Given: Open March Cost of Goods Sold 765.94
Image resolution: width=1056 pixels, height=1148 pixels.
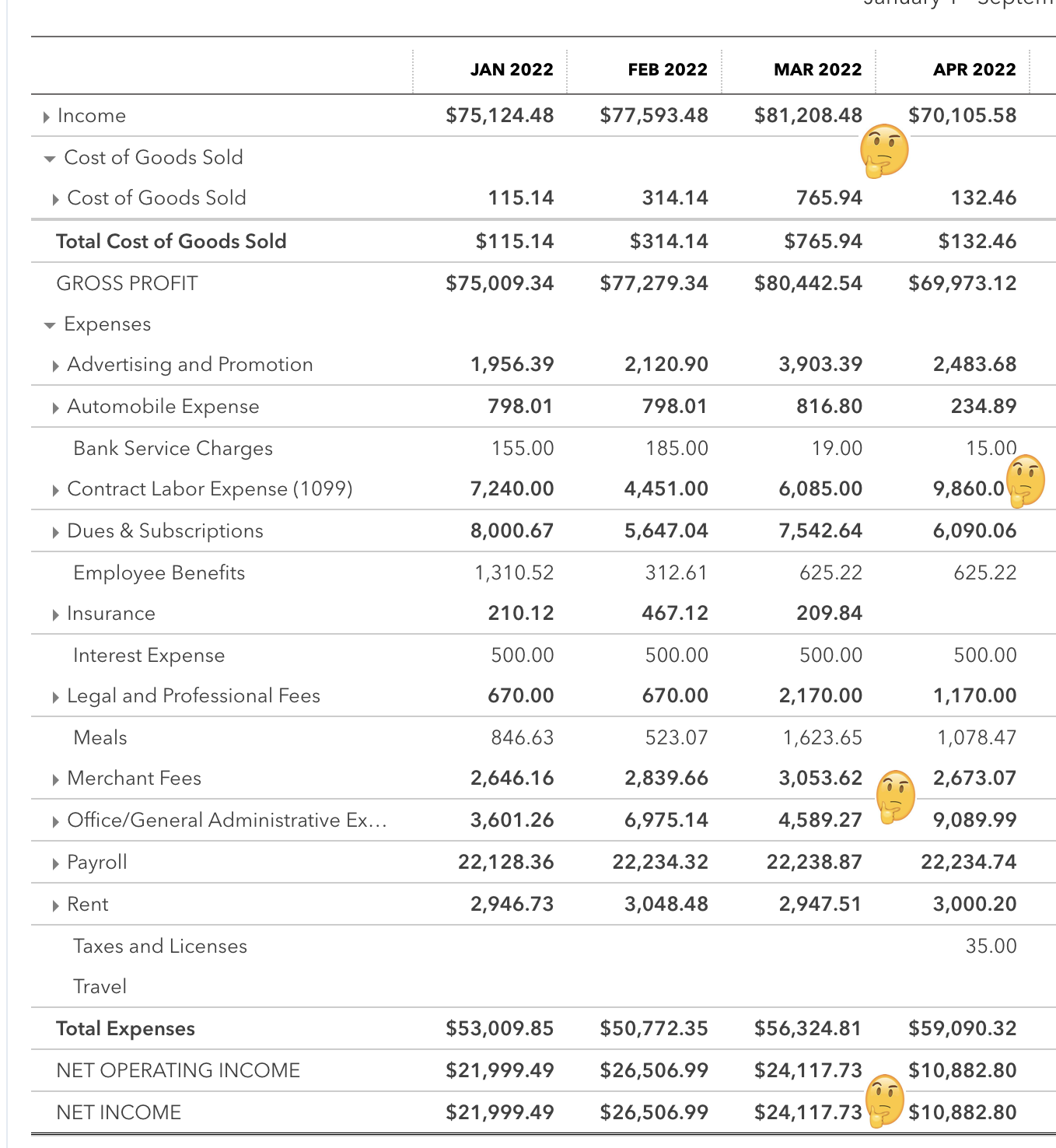Looking at the screenshot, I should point(829,198).
